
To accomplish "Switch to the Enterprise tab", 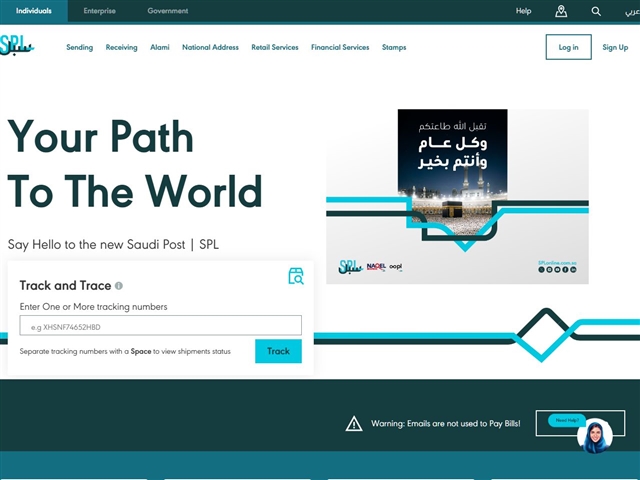I will 100,11.
